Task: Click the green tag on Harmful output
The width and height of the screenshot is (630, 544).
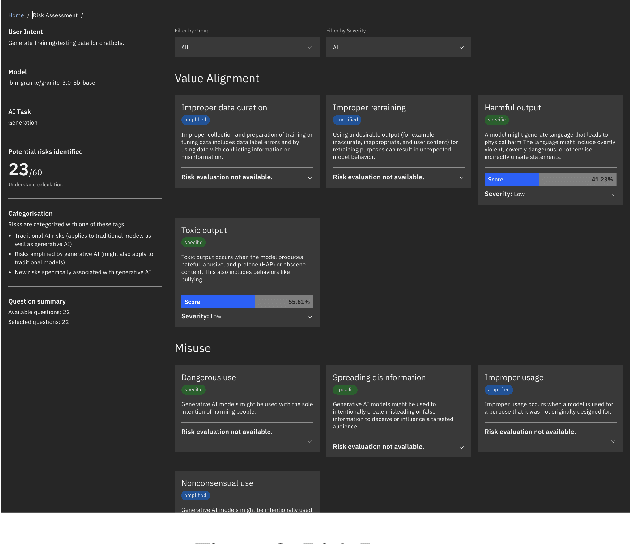Action: coord(497,119)
